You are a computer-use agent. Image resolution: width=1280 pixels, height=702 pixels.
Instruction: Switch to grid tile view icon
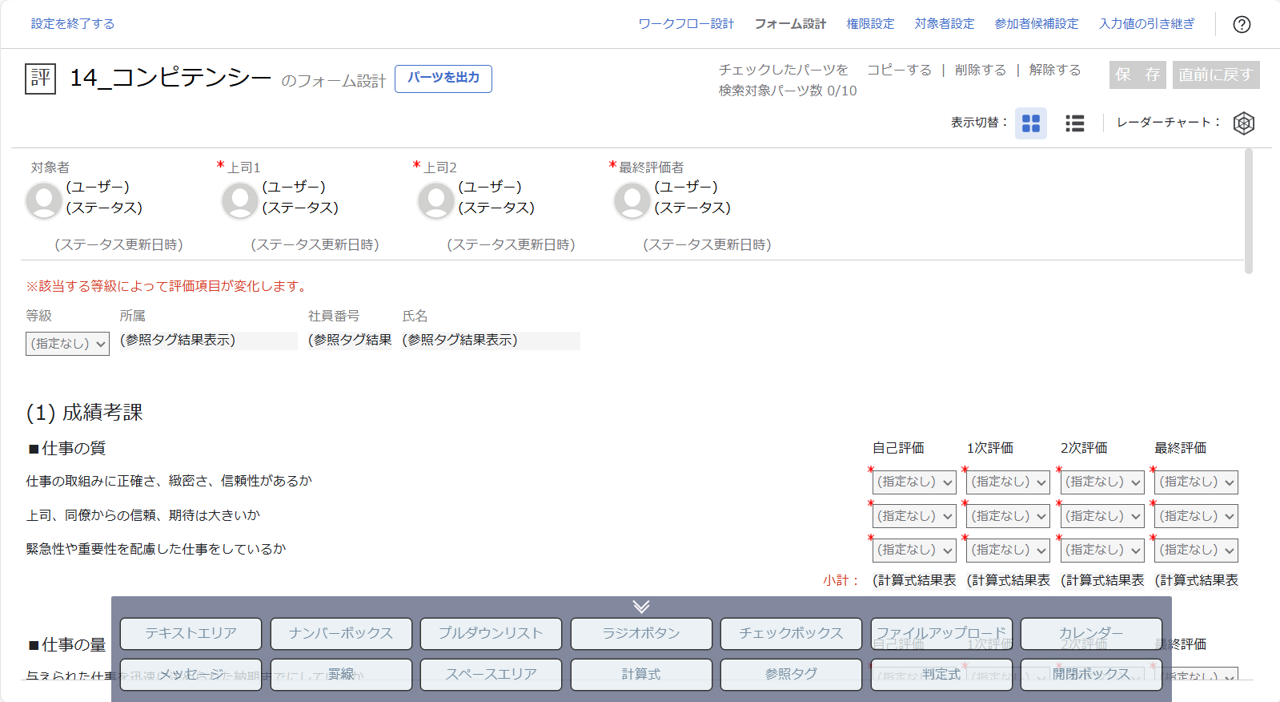point(1031,123)
